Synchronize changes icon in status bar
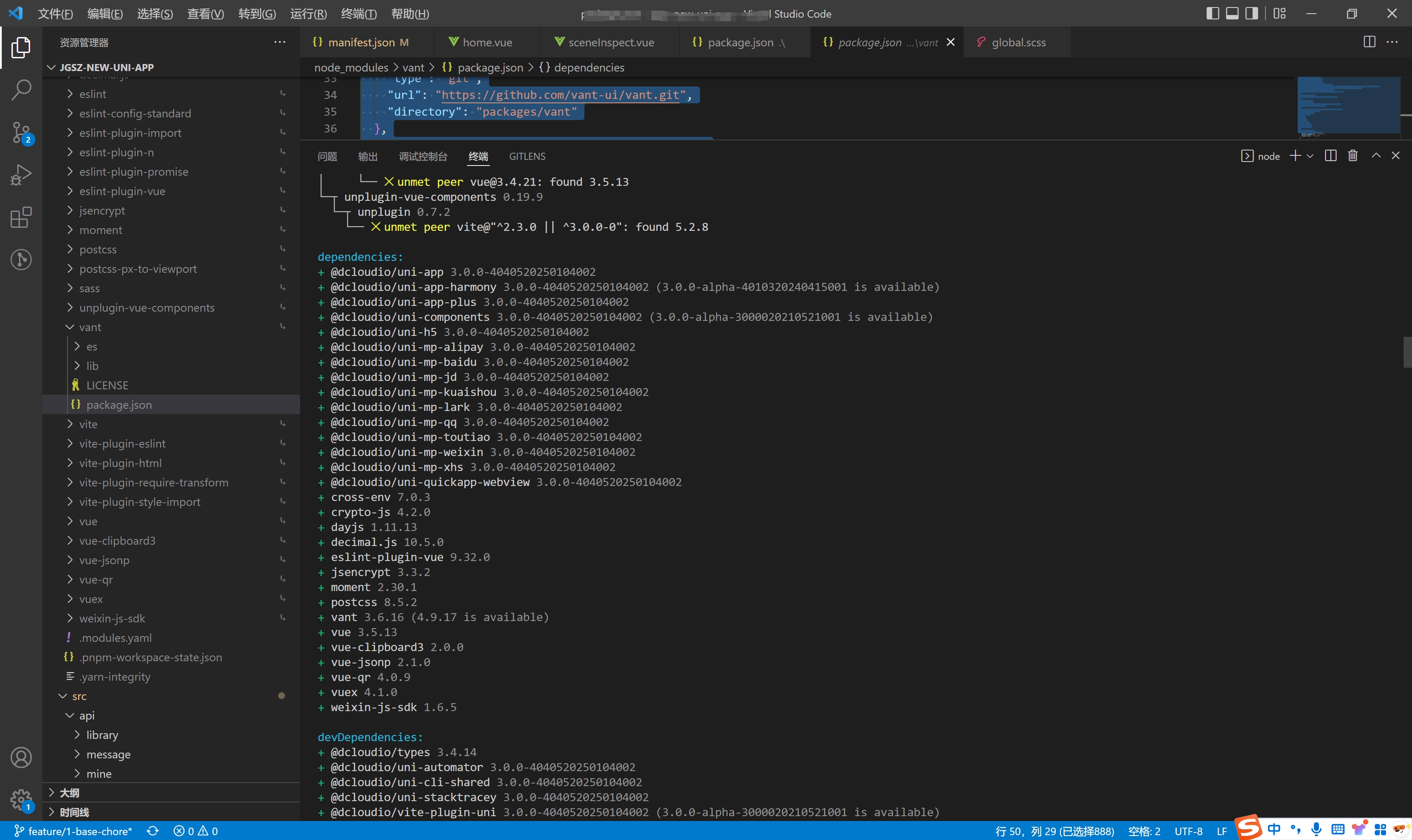1412x840 pixels. tap(153, 831)
